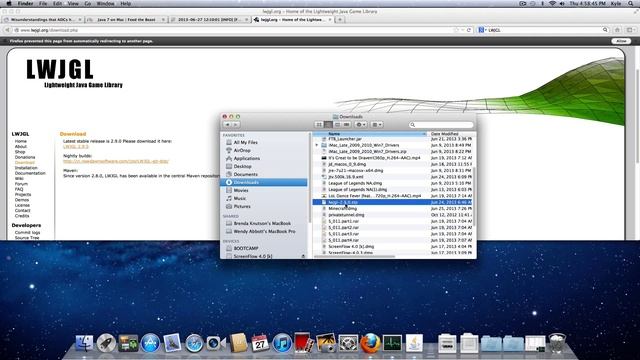Open the App Store Dock icon
The width and height of the screenshot is (640, 360).
tap(150, 343)
